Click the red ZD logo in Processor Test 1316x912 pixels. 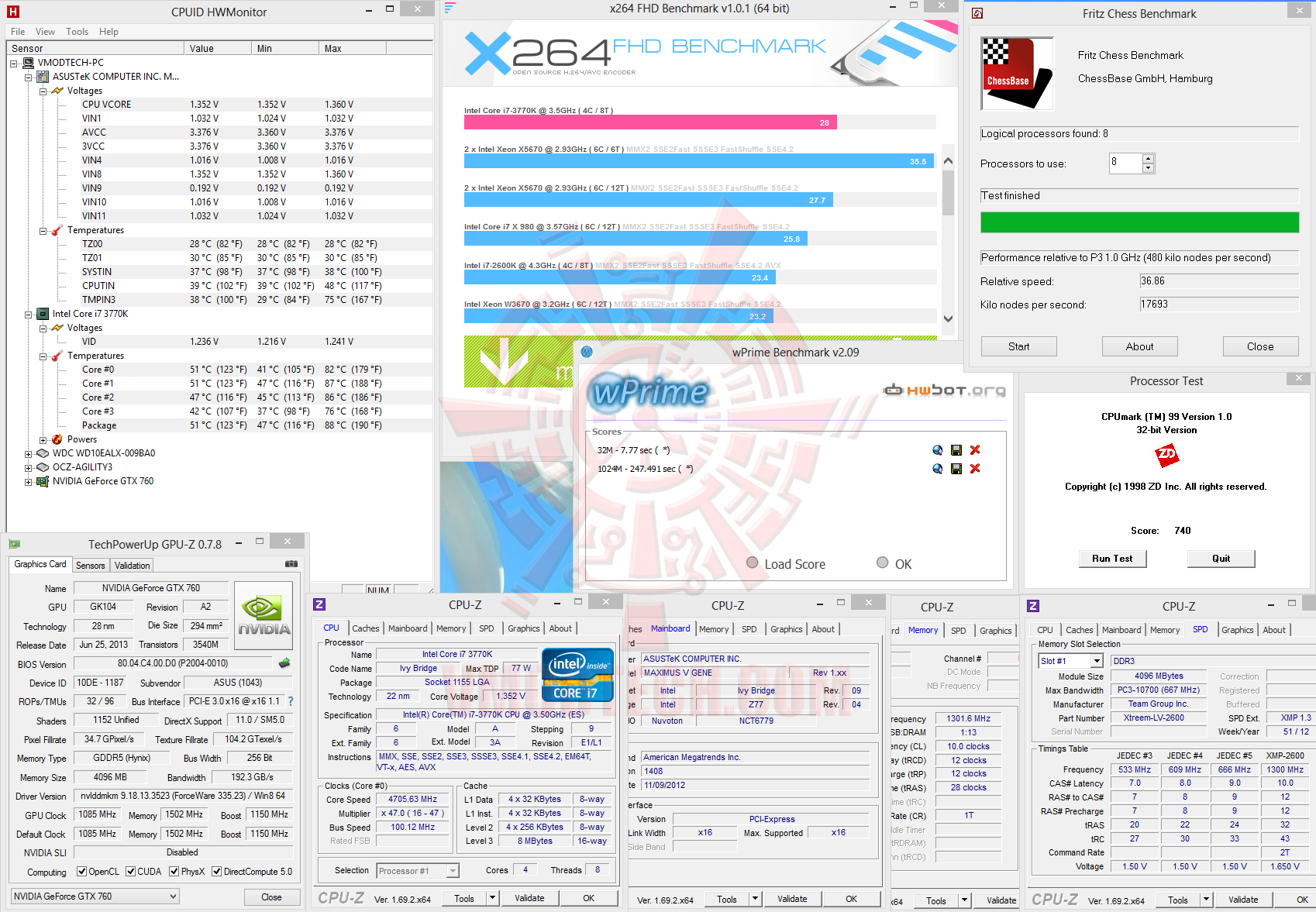1166,455
